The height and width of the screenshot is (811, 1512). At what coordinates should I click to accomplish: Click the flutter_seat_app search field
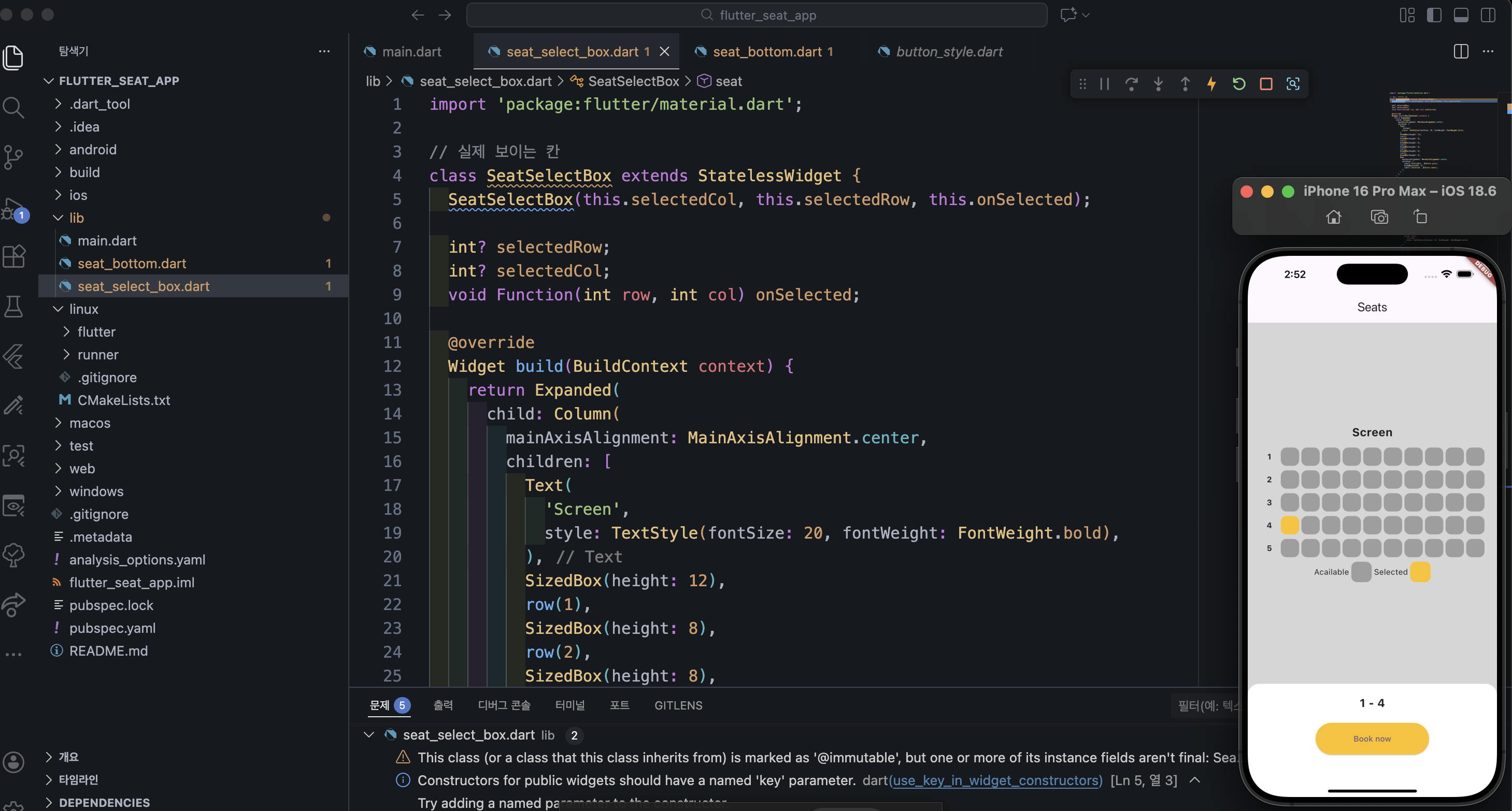coord(757,15)
